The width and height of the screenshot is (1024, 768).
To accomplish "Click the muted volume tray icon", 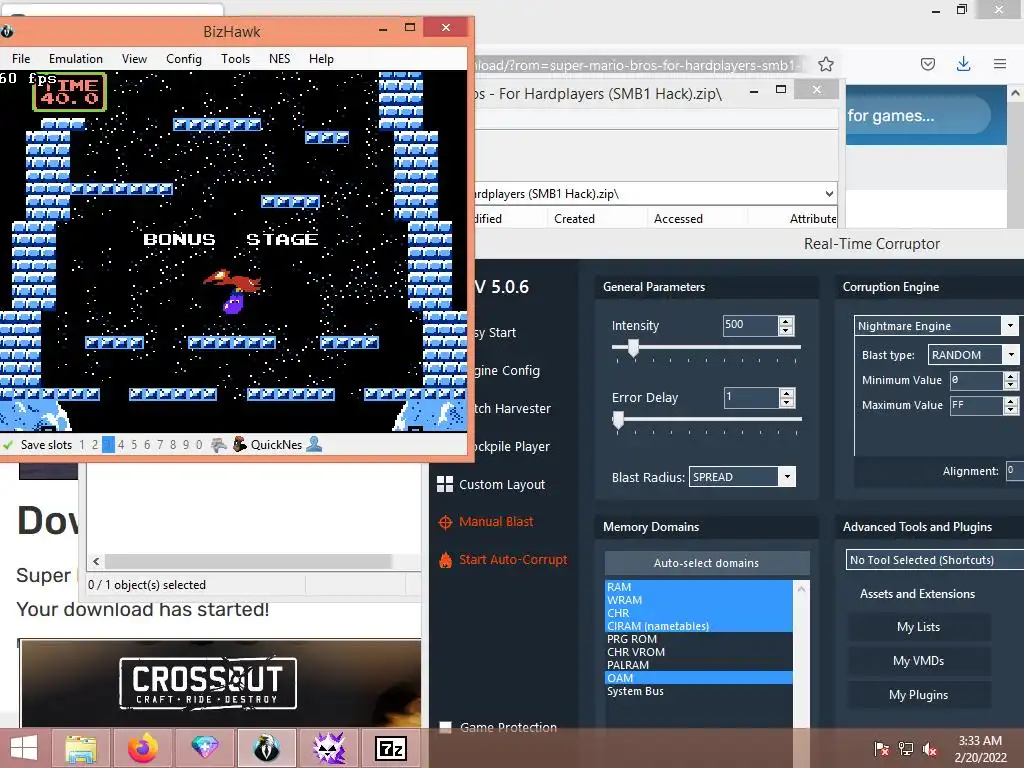I will coord(930,748).
